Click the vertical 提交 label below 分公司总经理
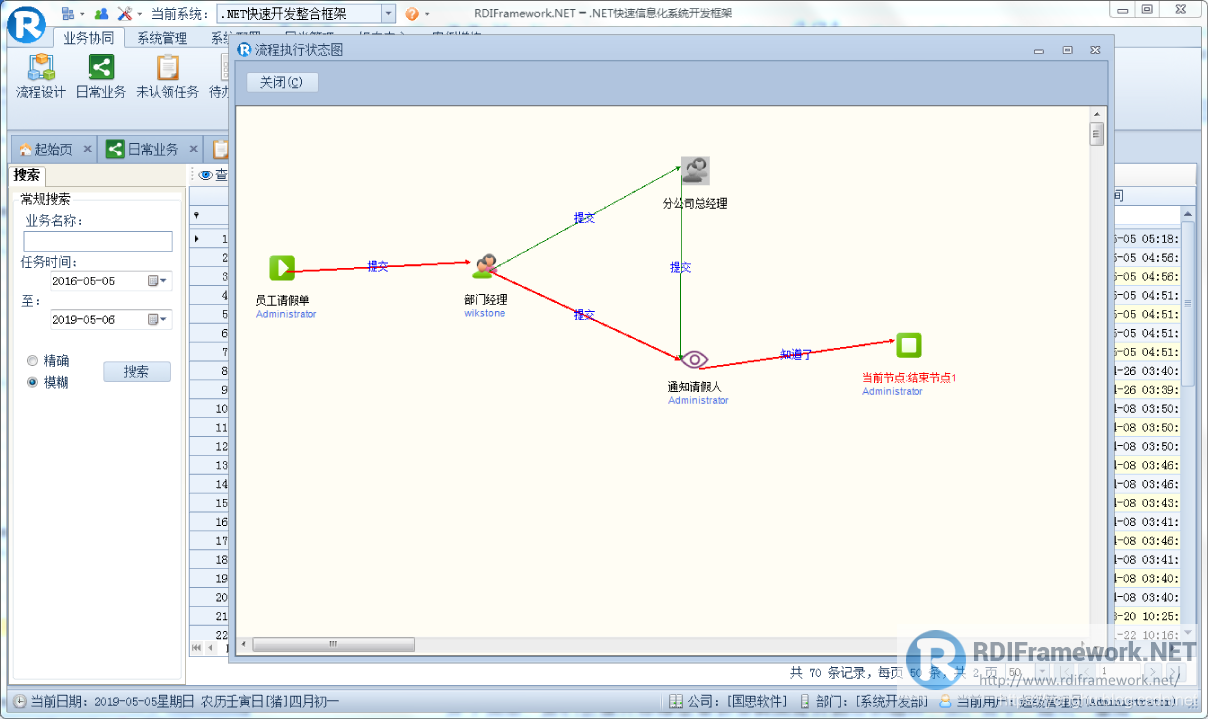The image size is (1208, 719). tap(681, 267)
